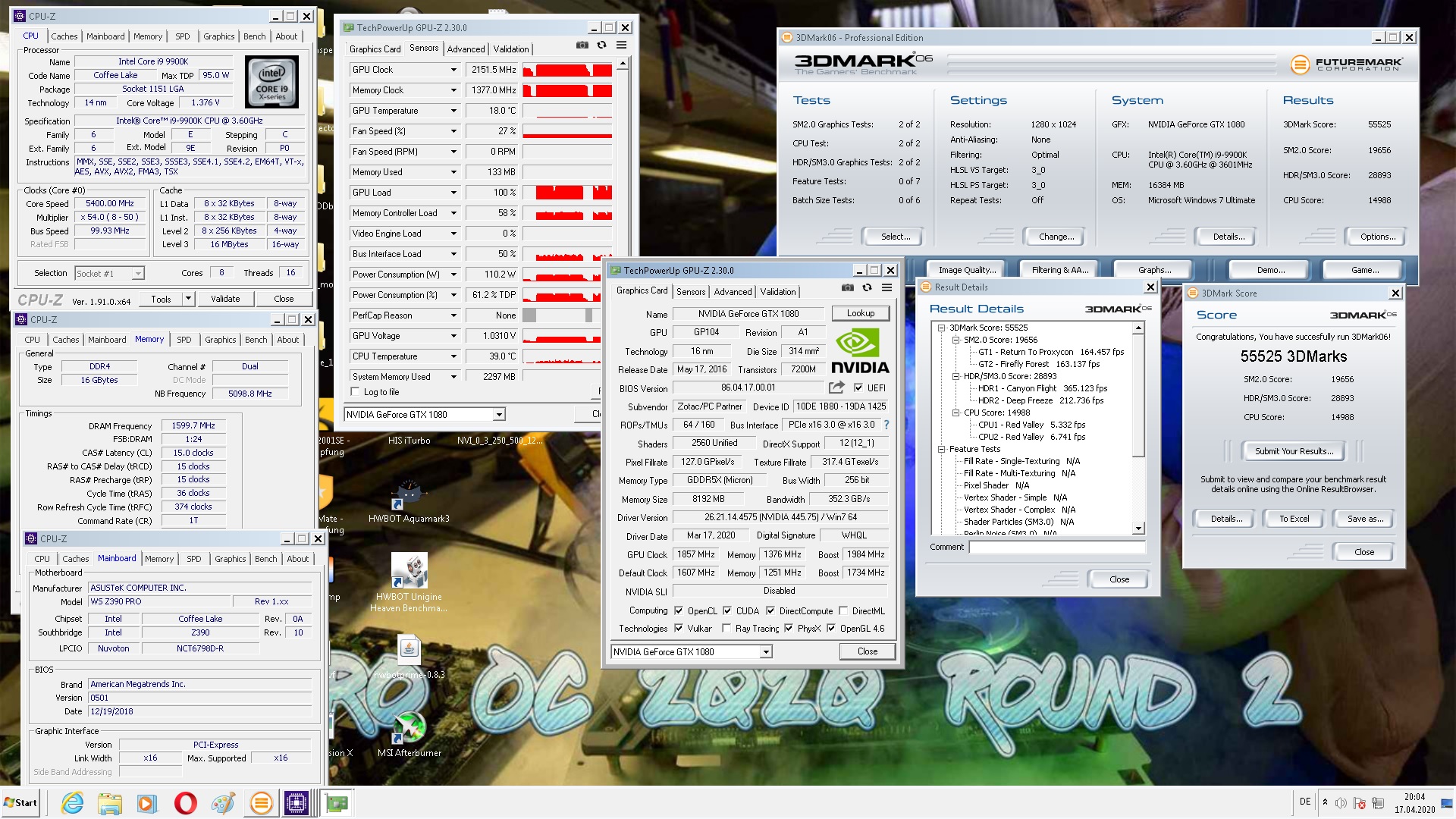Open Advanced tab in GPU-Z Sensors window
1456x819 pixels.
point(466,49)
